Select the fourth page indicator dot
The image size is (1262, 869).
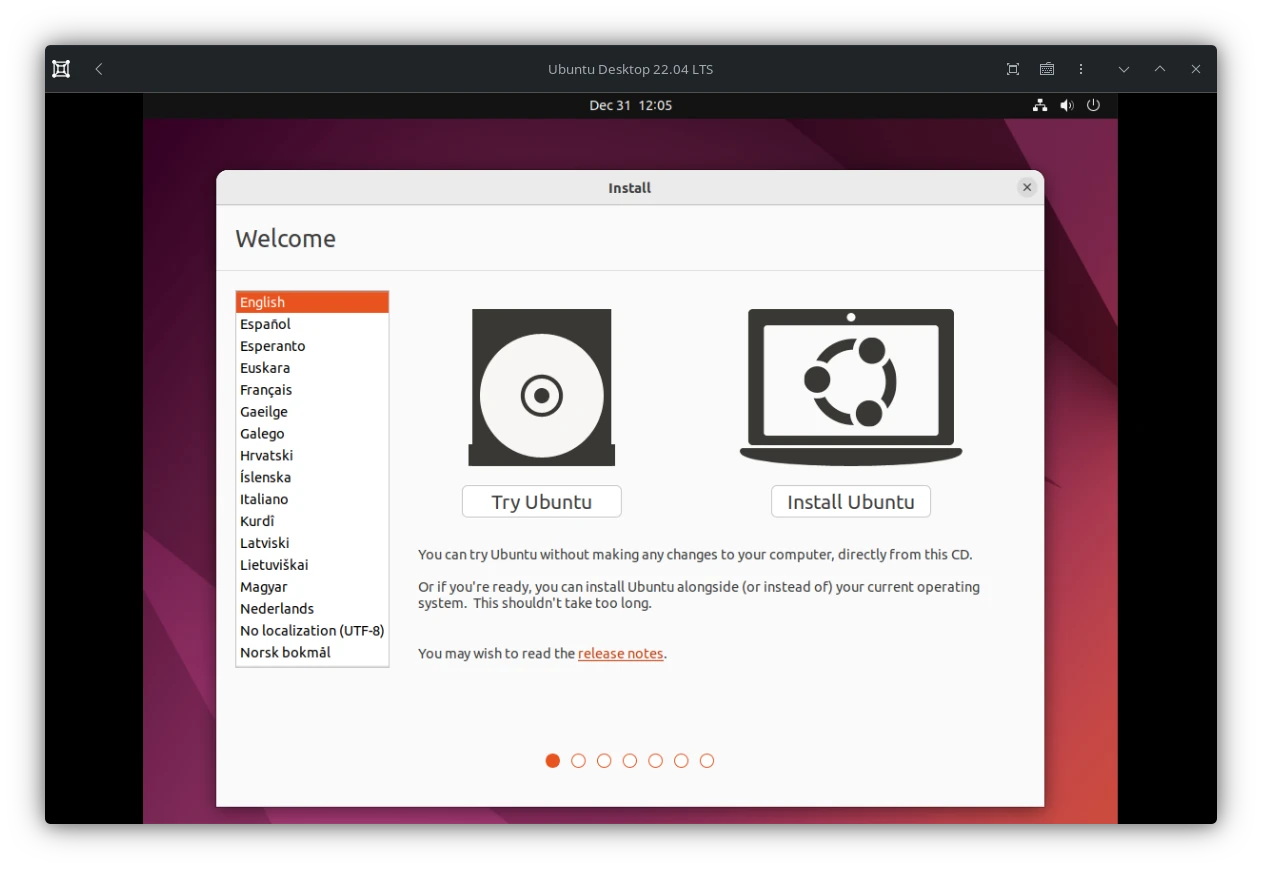pos(629,760)
